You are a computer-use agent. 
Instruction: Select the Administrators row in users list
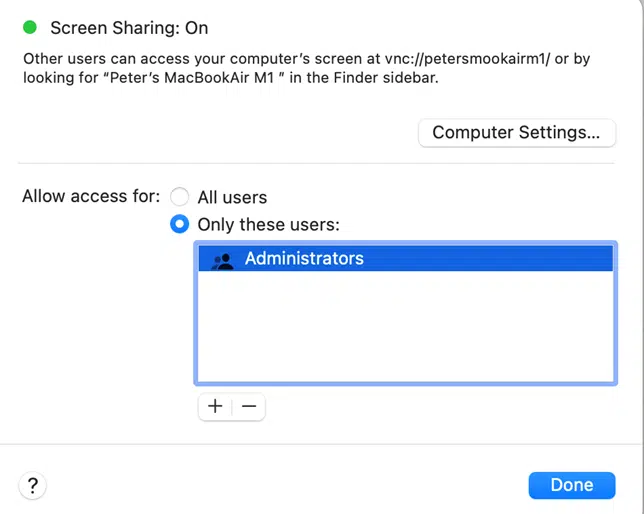coord(405,258)
